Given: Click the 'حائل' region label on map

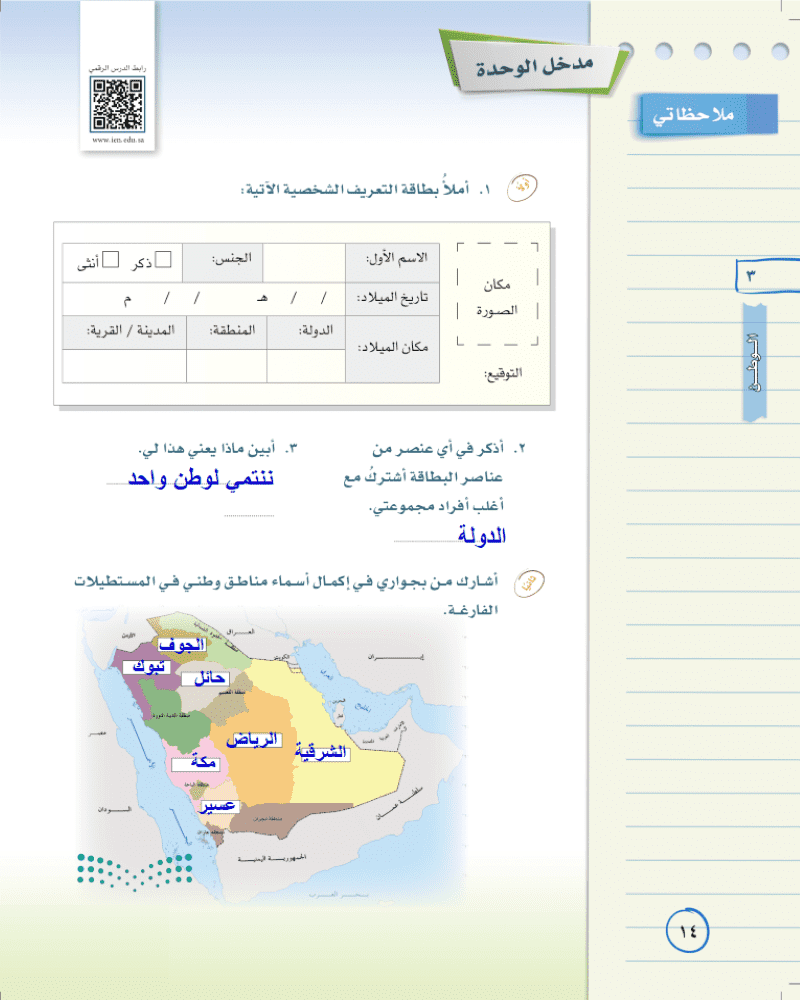Looking at the screenshot, I should (205, 679).
